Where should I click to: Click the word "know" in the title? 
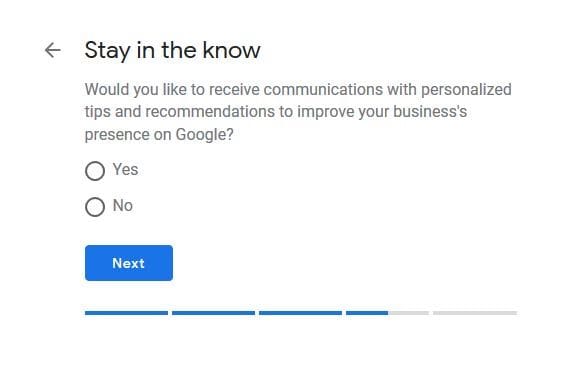coord(231,50)
